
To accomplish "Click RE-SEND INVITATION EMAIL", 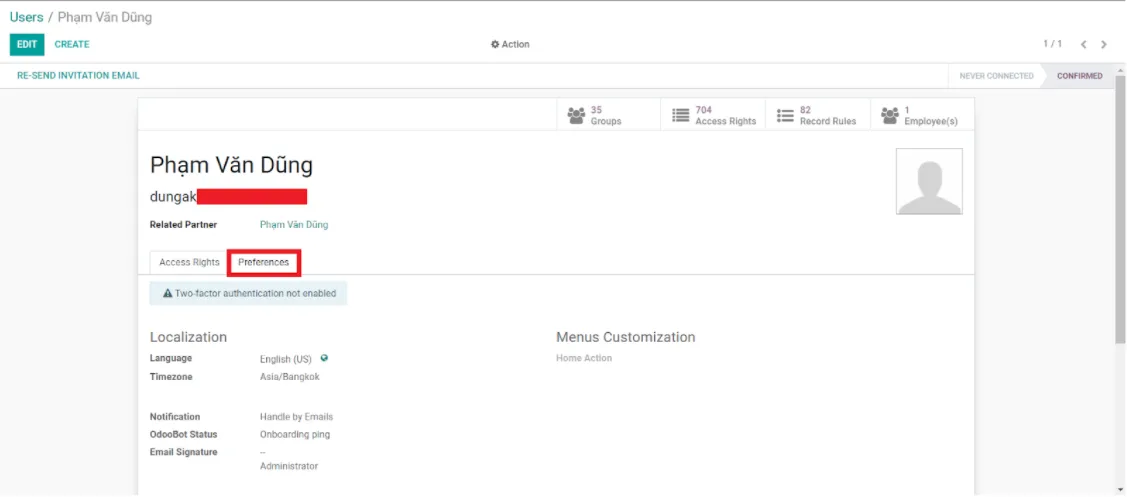I will pyautogui.click(x=78, y=76).
